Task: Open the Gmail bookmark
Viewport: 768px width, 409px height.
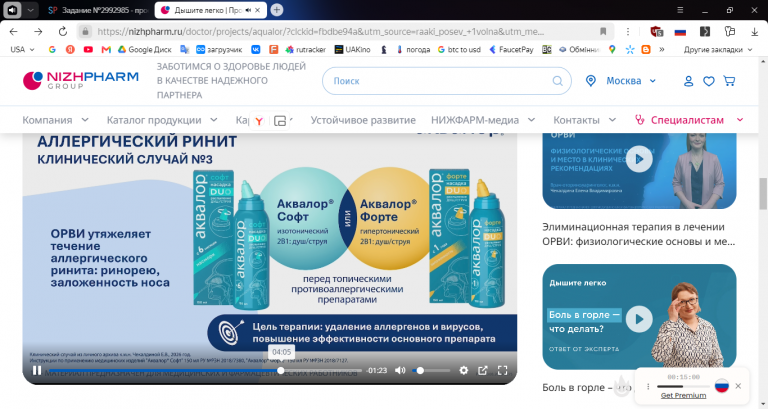Action: pos(106,49)
